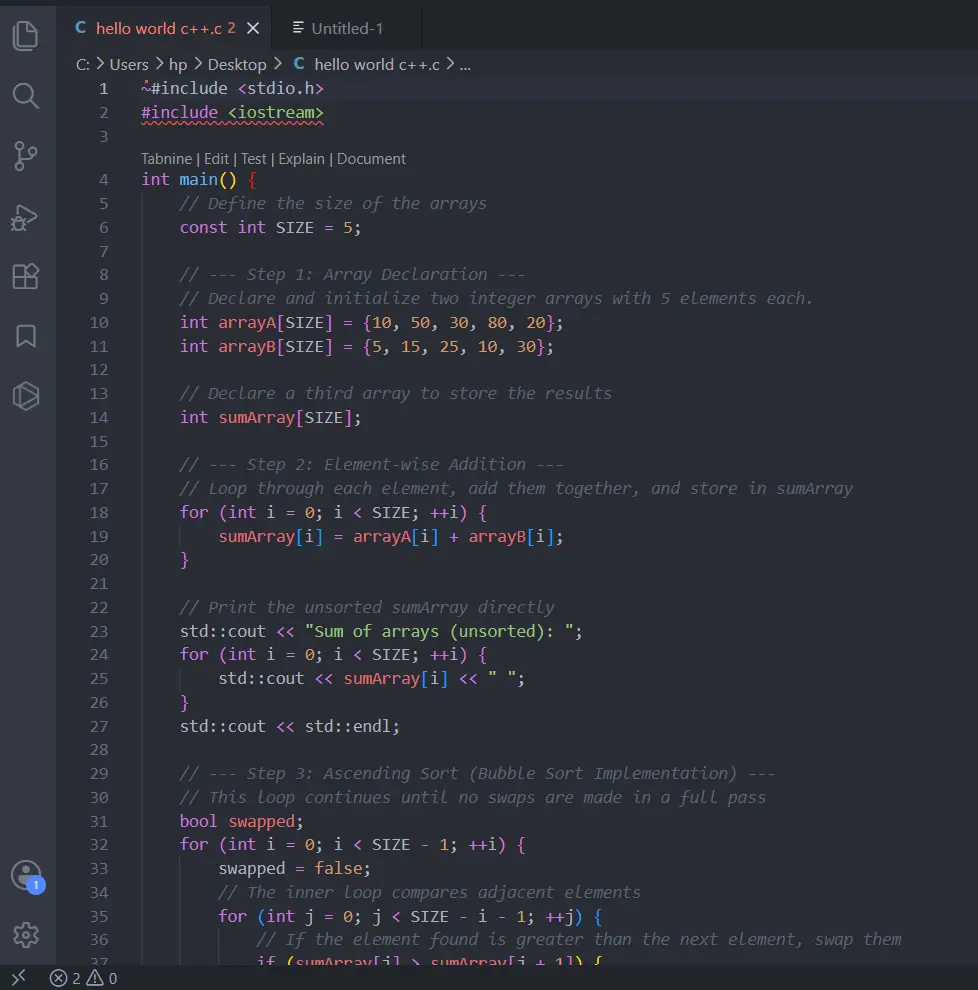The image size is (978, 990).
Task: Click the Test code lens link
Action: [x=253, y=158]
